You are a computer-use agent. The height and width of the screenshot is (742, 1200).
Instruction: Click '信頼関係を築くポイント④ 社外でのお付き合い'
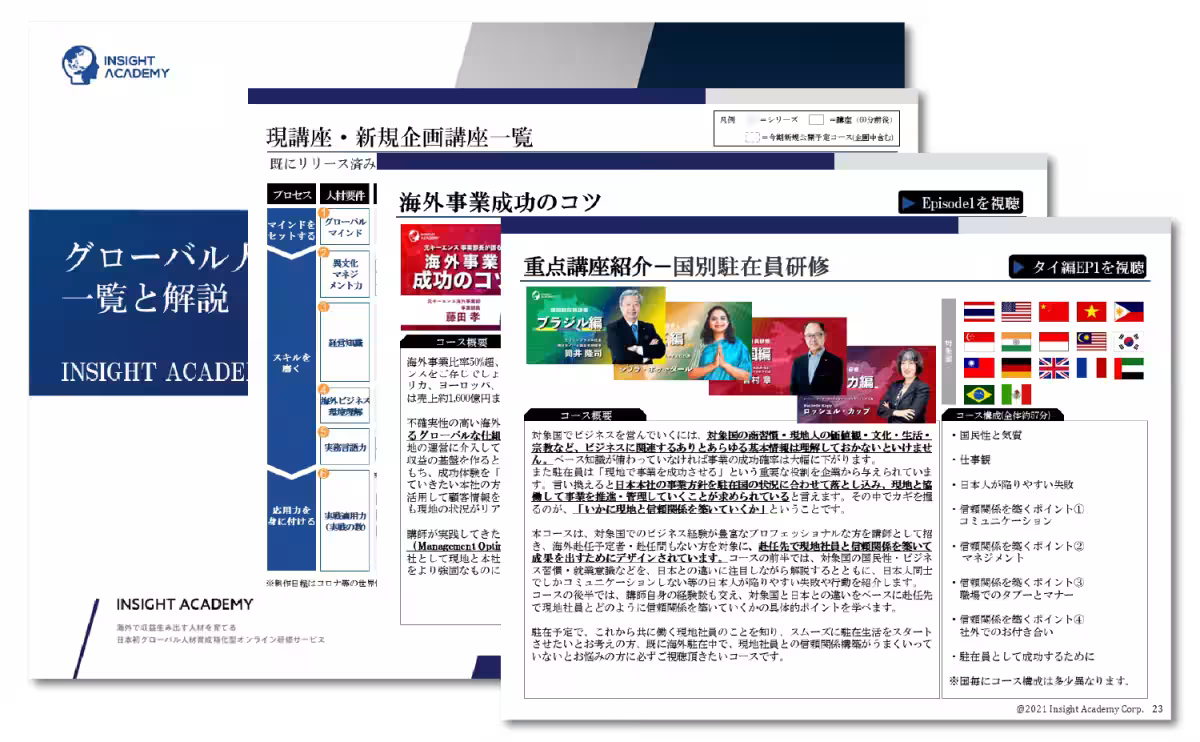[x=1017, y=626]
